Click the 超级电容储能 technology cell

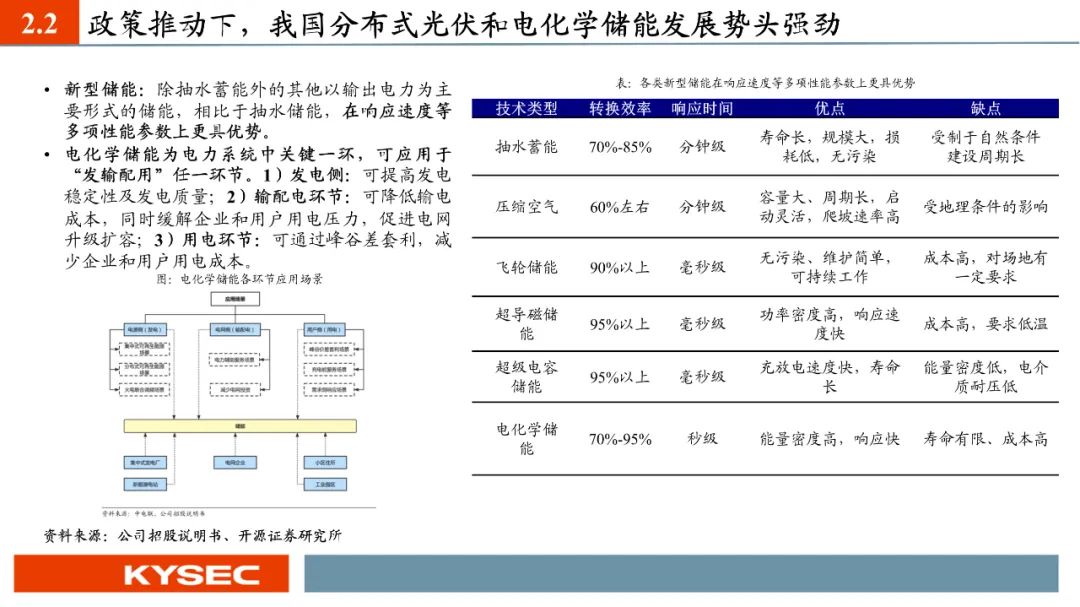coord(526,377)
